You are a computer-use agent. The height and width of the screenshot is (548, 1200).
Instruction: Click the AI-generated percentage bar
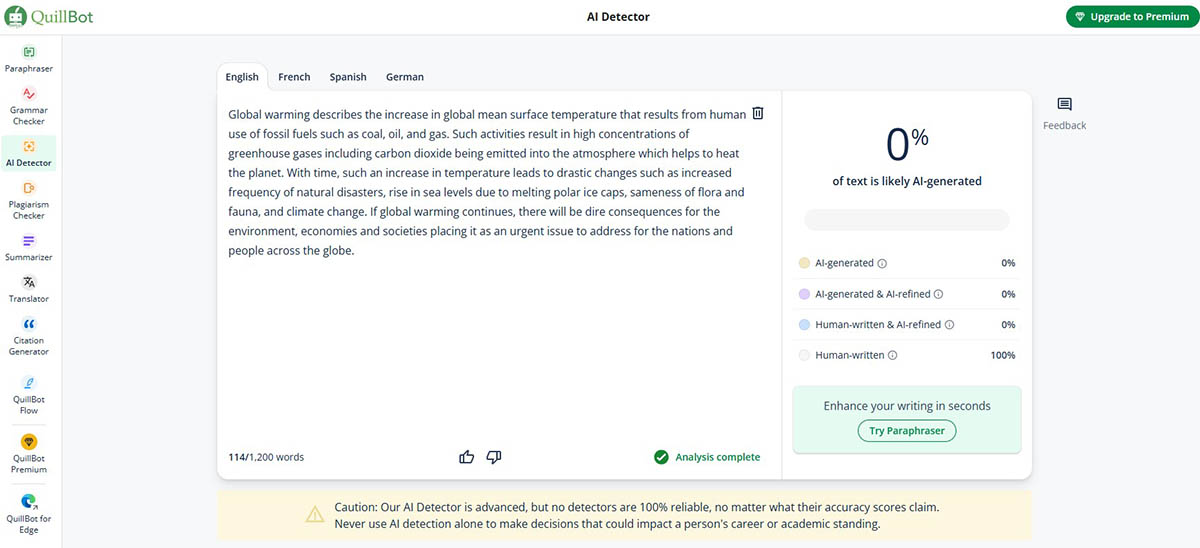[907, 220]
